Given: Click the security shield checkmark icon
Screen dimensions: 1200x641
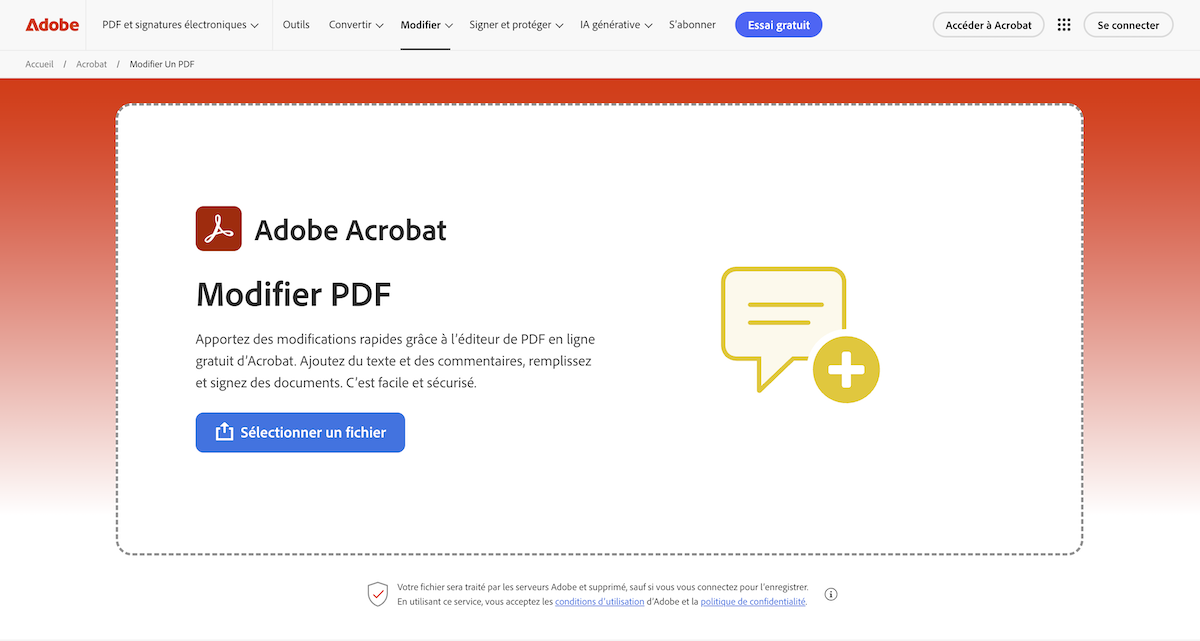Looking at the screenshot, I should [x=377, y=594].
